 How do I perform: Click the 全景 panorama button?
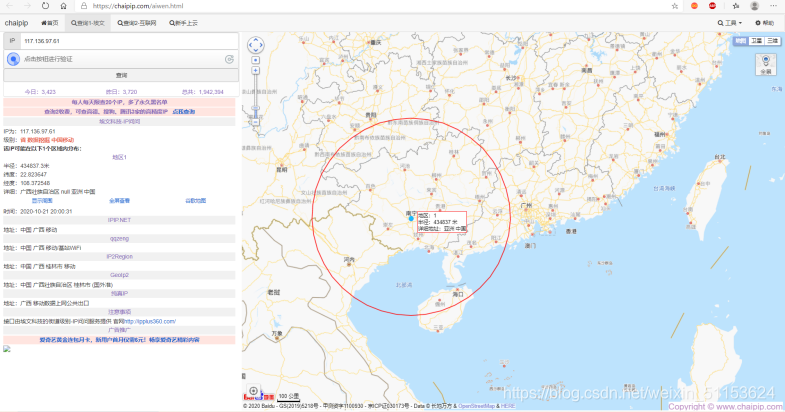tap(765, 65)
